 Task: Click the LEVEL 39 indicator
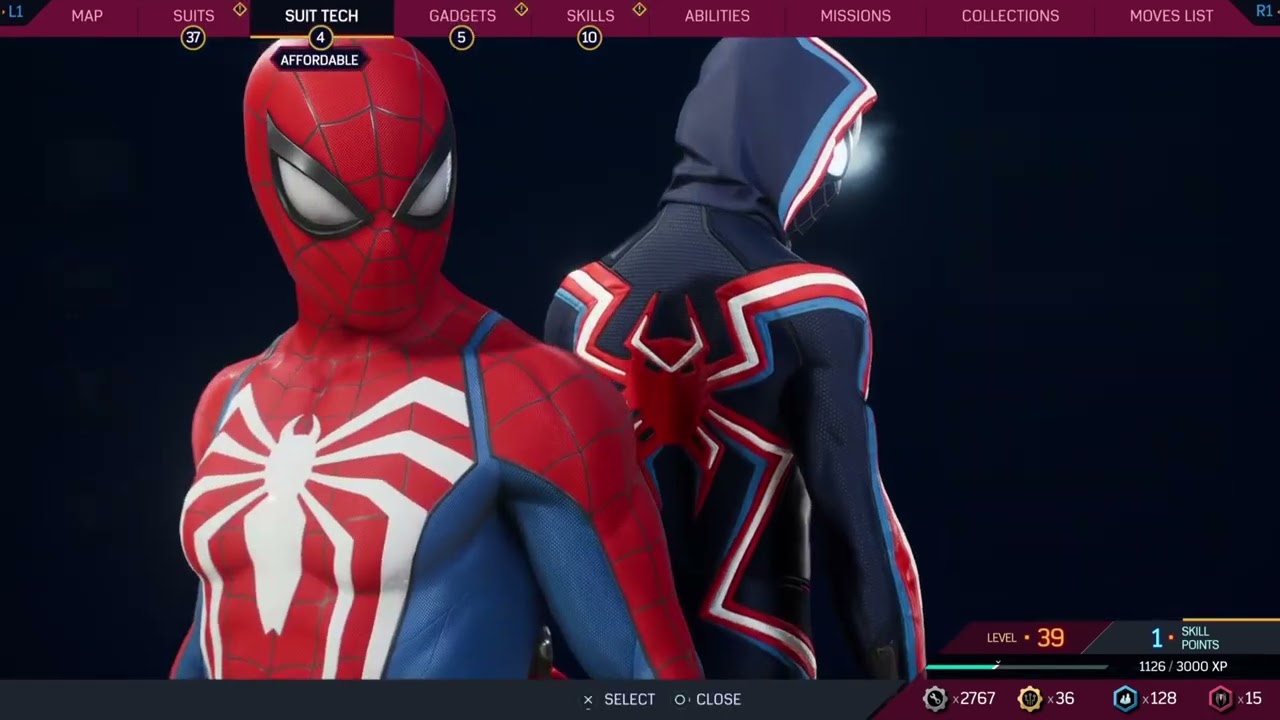pyautogui.click(x=1025, y=637)
